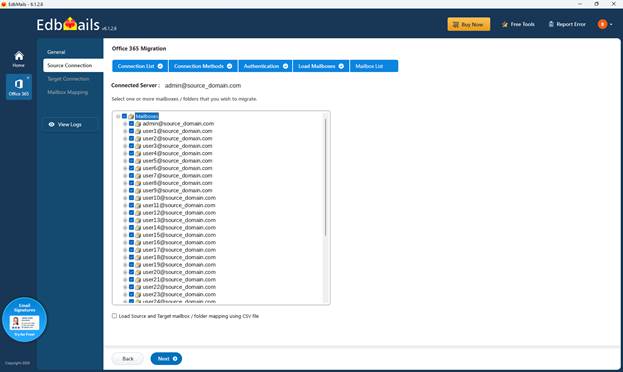Select the Mailbox List step tab
623x372 pixels.
click(374, 66)
